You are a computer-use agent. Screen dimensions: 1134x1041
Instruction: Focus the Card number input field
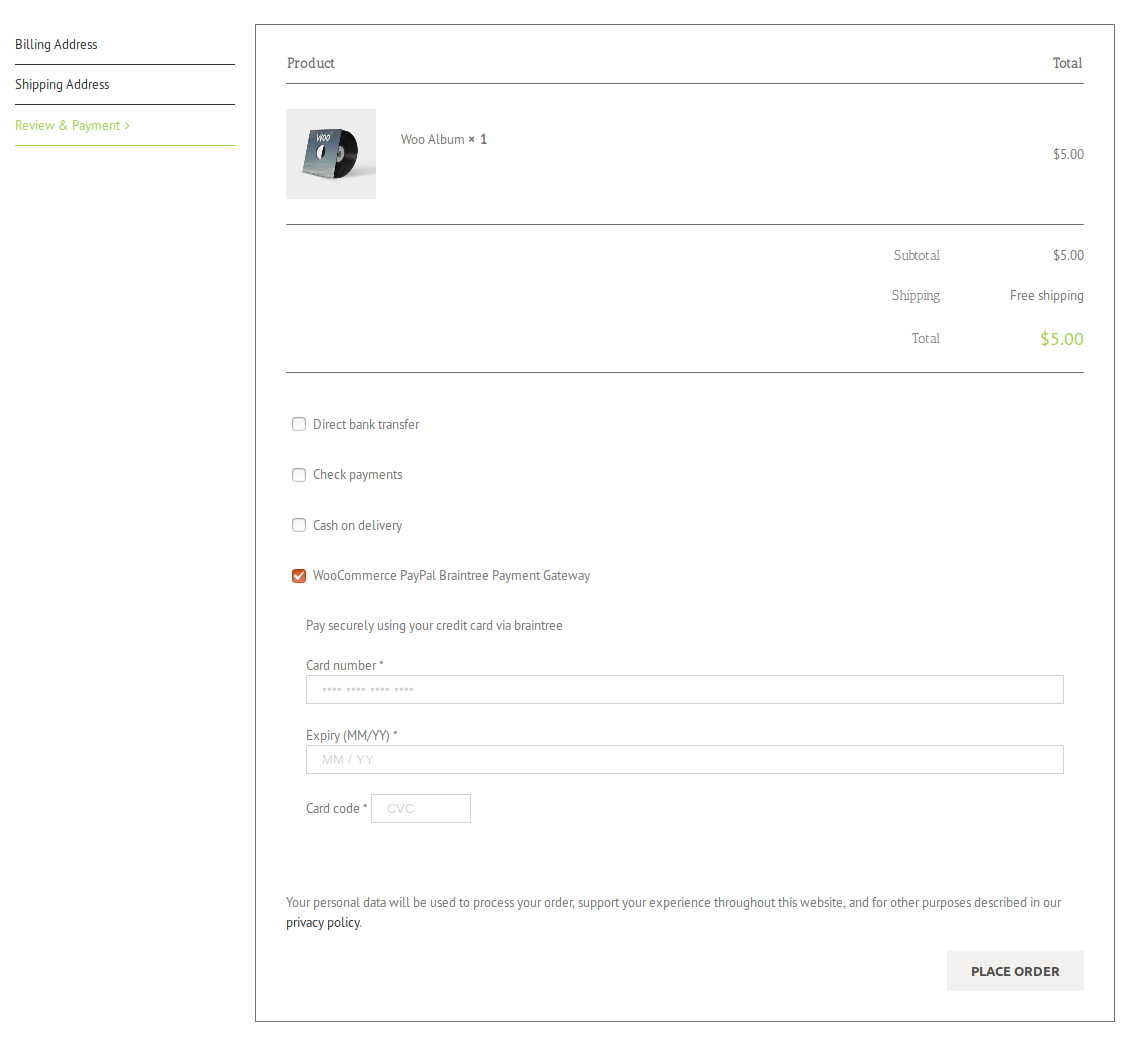click(x=684, y=690)
